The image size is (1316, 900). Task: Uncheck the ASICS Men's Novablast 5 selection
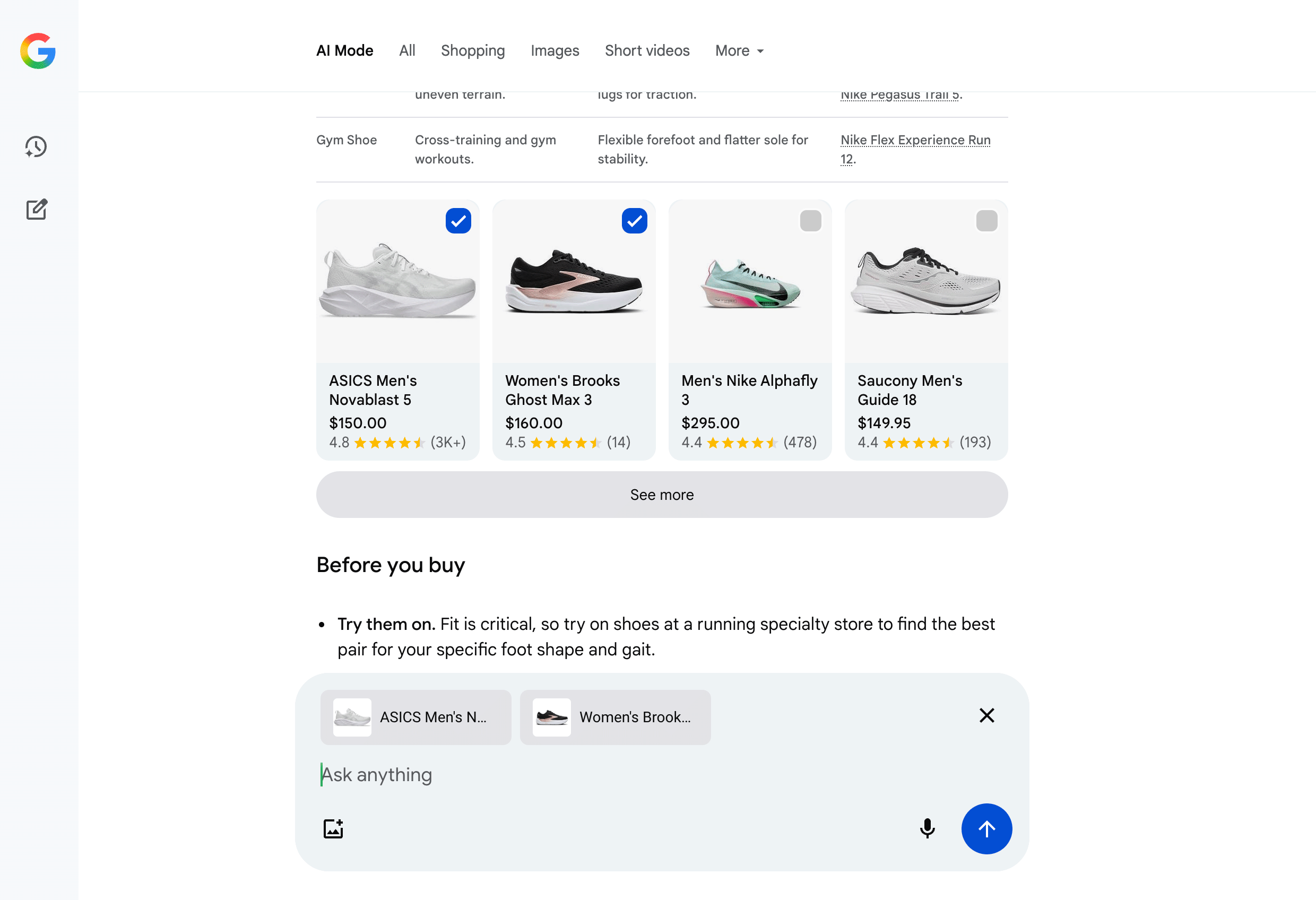point(458,220)
